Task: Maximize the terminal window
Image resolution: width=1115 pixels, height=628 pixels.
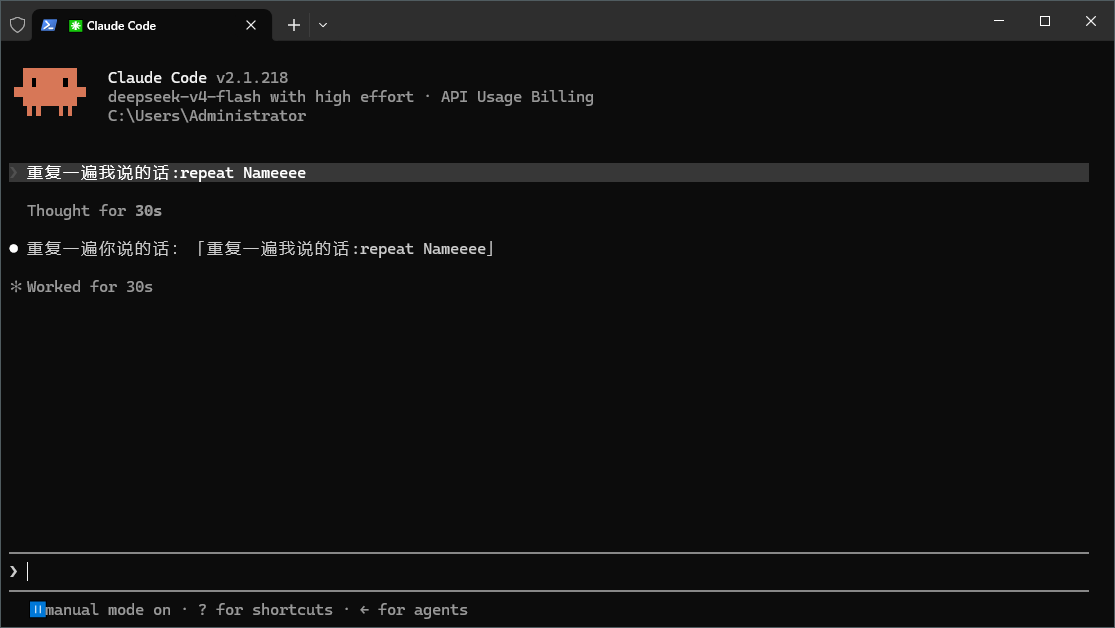Action: click(1045, 21)
